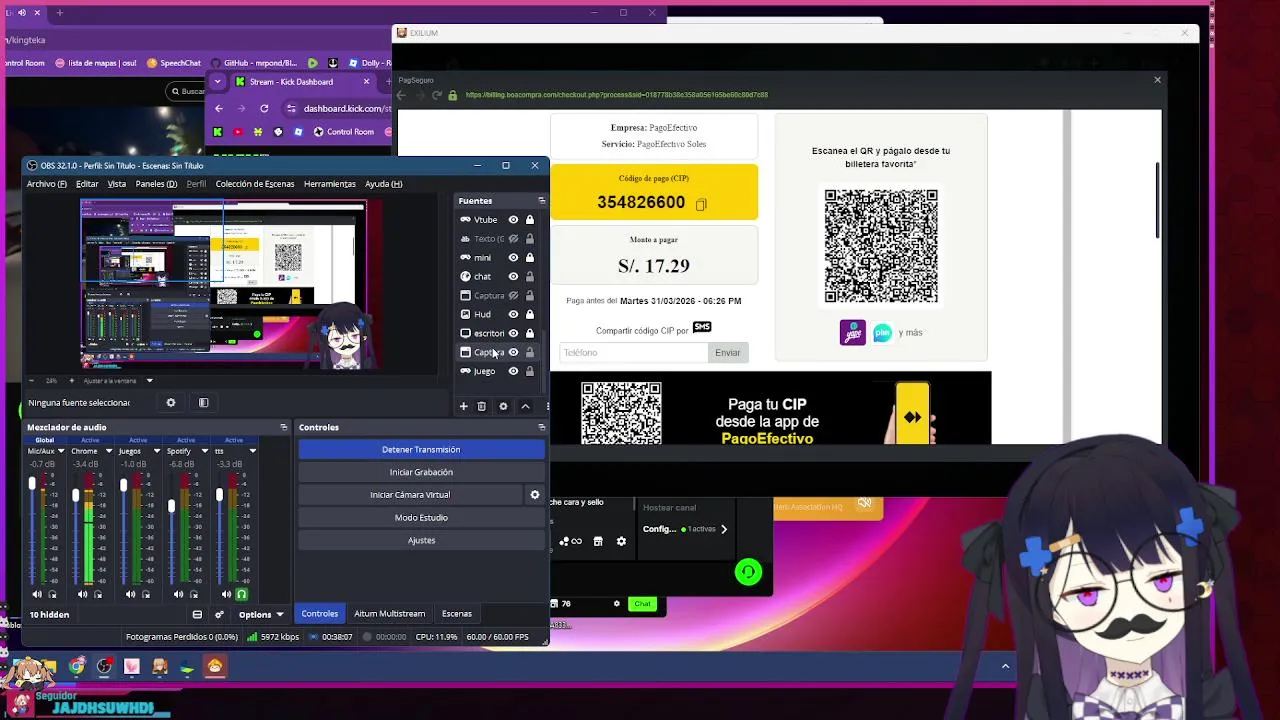Hide the Hud source
This screenshot has width=1280, height=720.
point(513,314)
